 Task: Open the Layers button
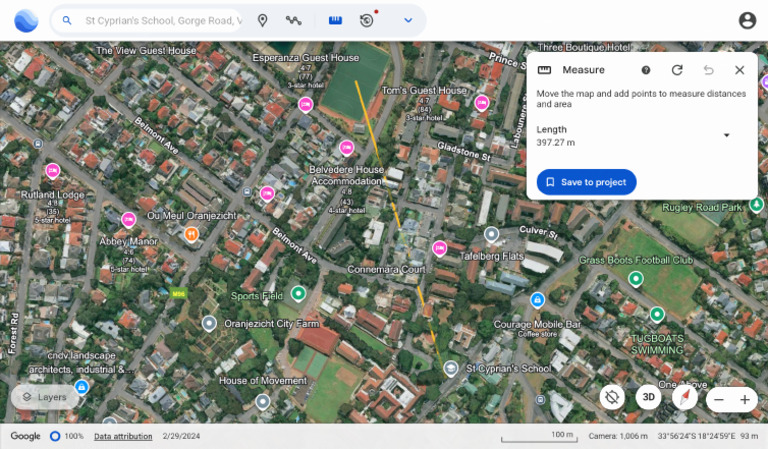coord(45,397)
